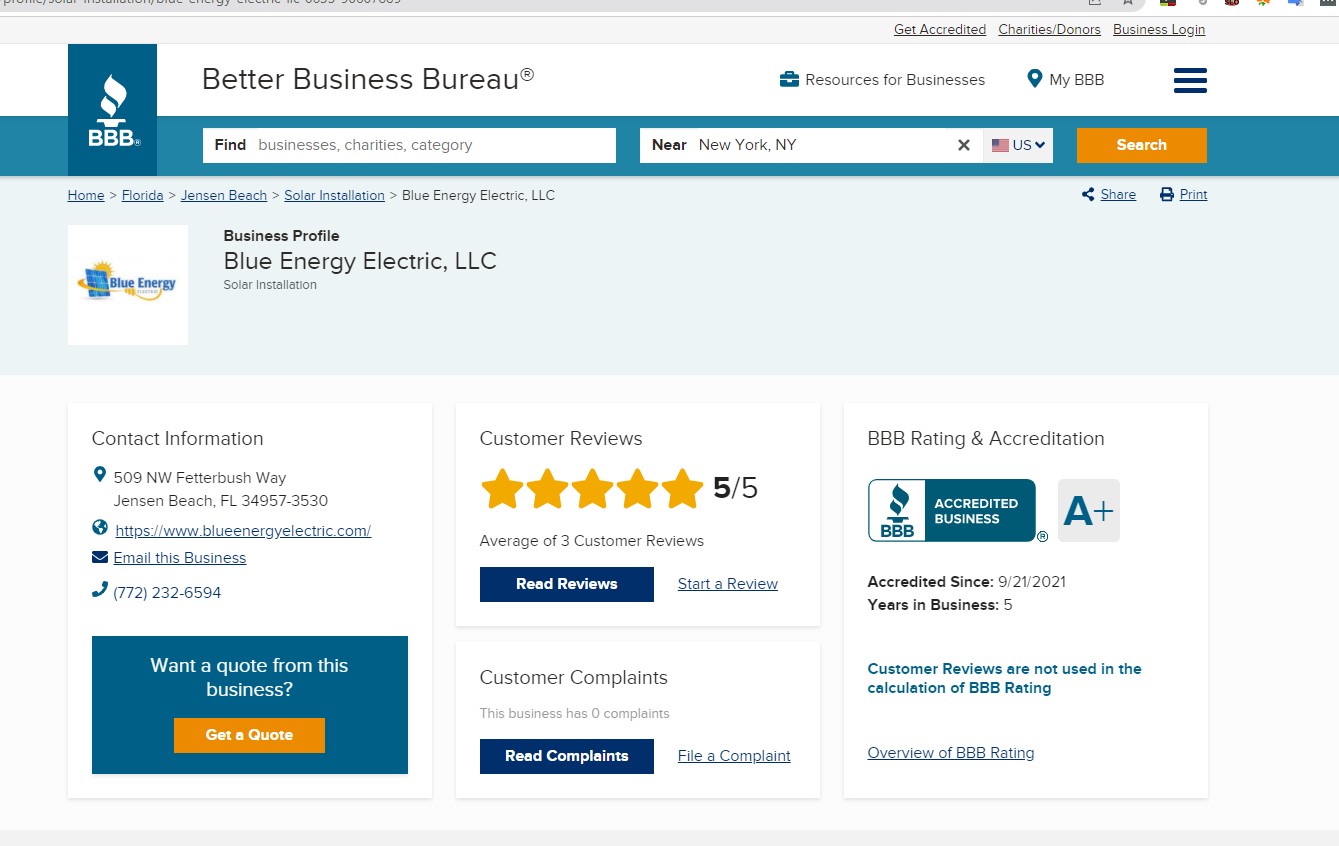Click the Share link
The height and width of the screenshot is (846, 1339).
click(x=1118, y=195)
